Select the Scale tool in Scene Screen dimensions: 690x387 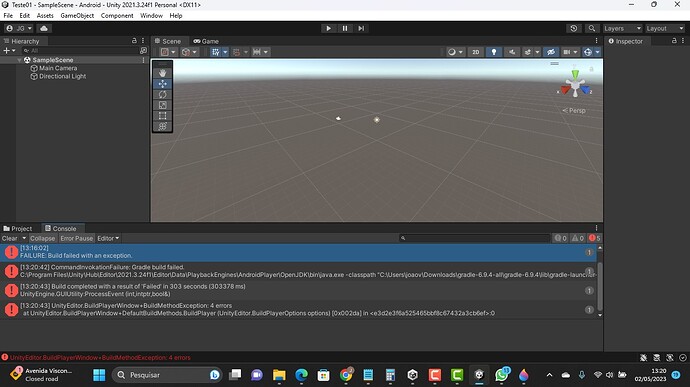pyautogui.click(x=162, y=105)
